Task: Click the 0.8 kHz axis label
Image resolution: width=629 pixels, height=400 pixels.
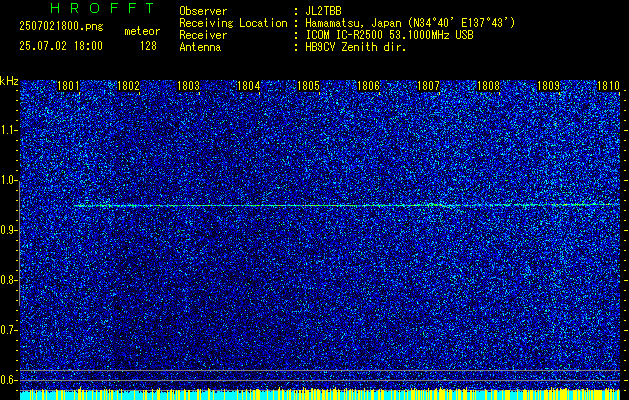Action: [9, 280]
